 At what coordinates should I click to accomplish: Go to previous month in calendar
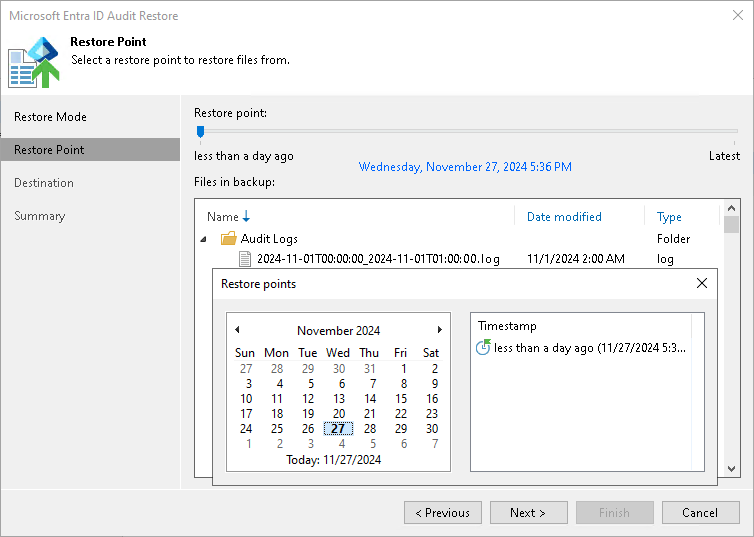[x=237, y=330]
